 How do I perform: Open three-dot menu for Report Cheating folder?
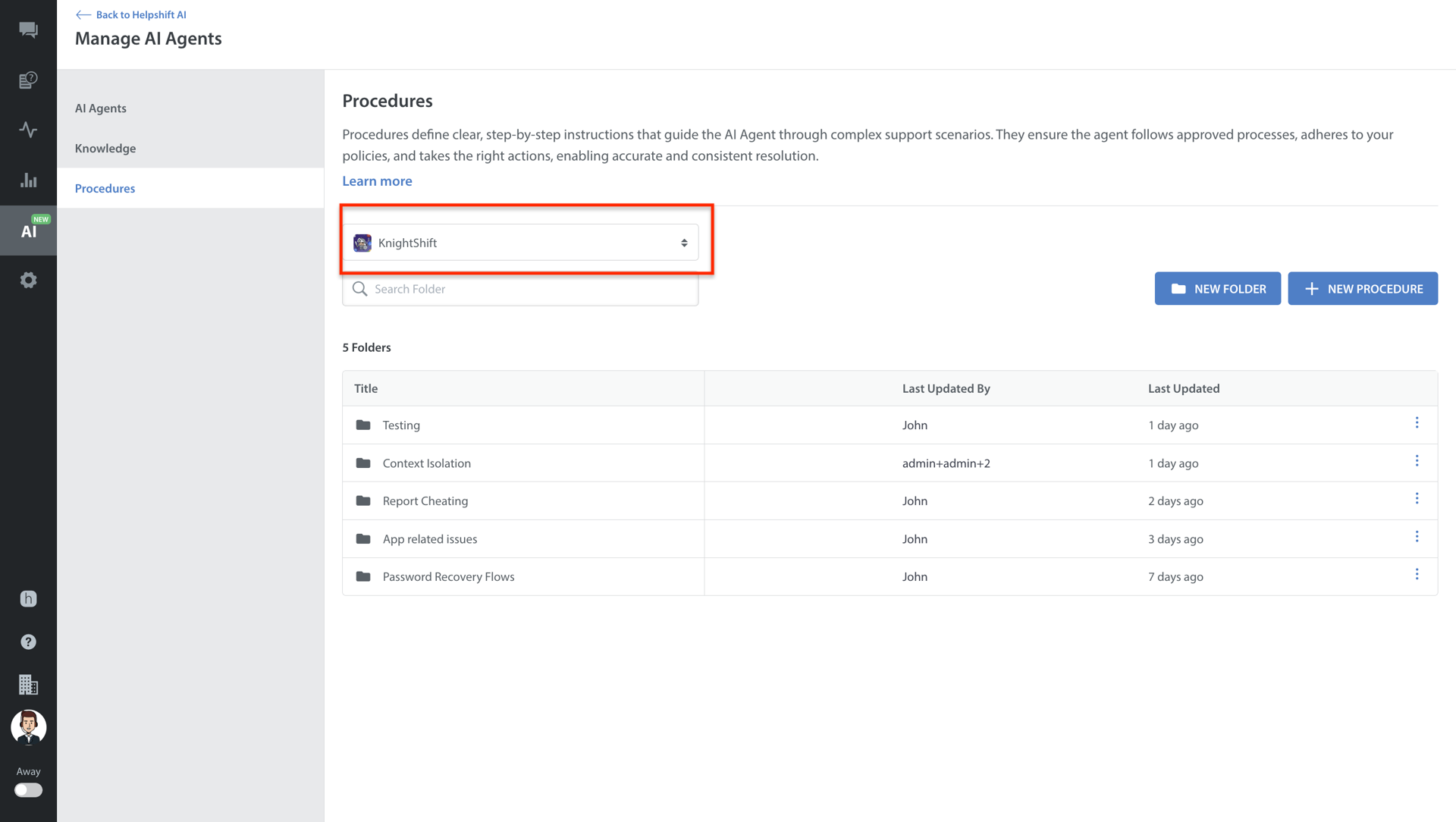click(x=1416, y=499)
